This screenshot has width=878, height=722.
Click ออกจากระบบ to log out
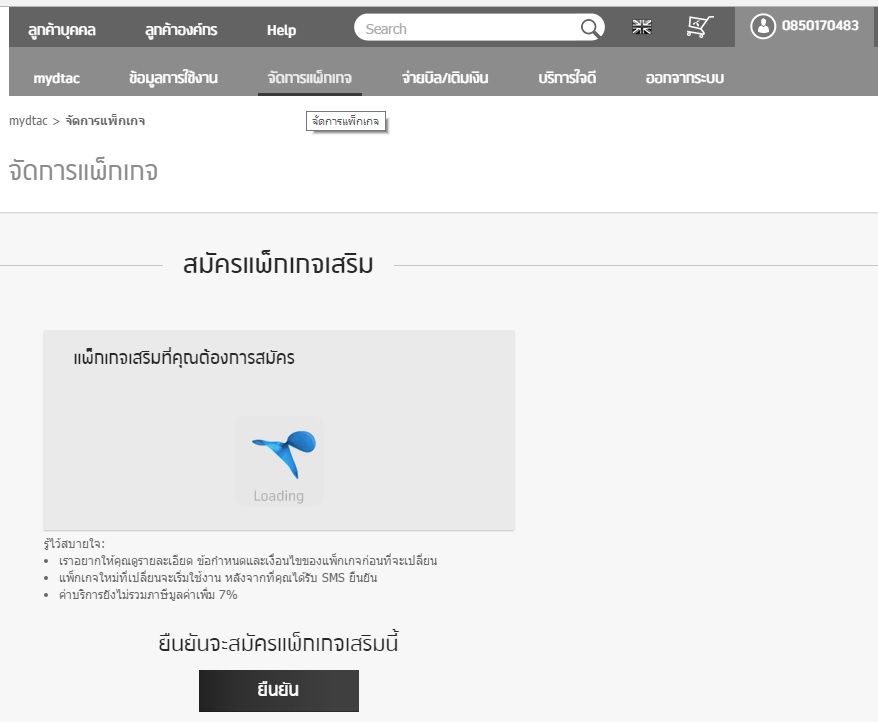684,78
